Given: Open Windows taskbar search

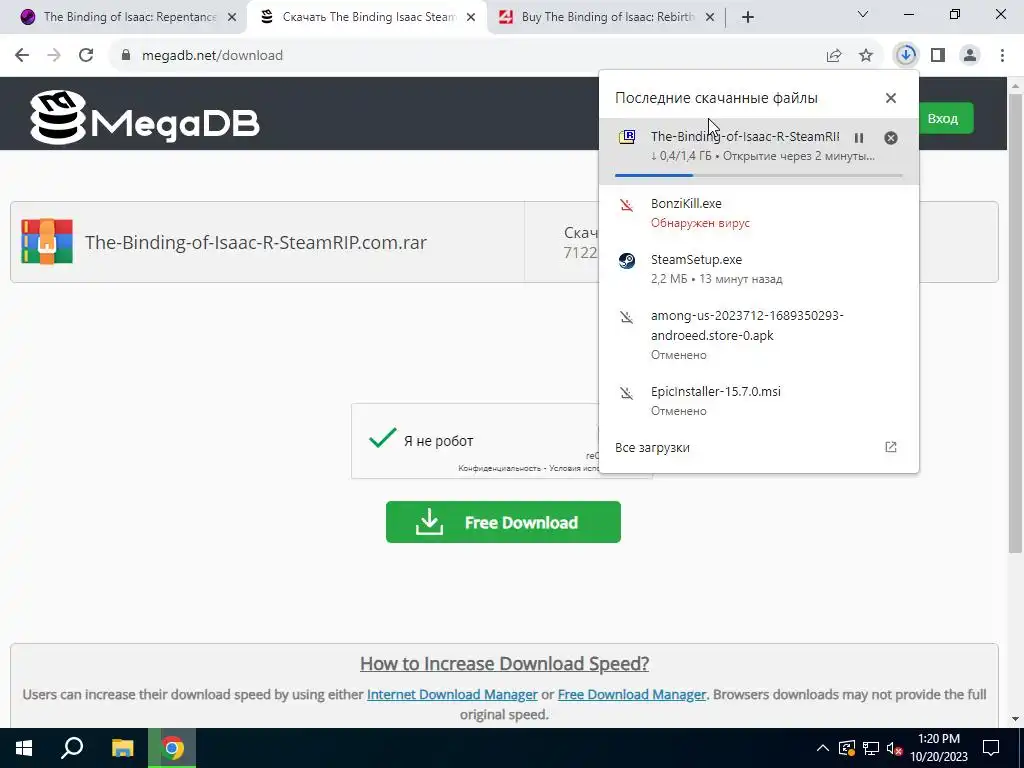Looking at the screenshot, I should pyautogui.click(x=72, y=748).
